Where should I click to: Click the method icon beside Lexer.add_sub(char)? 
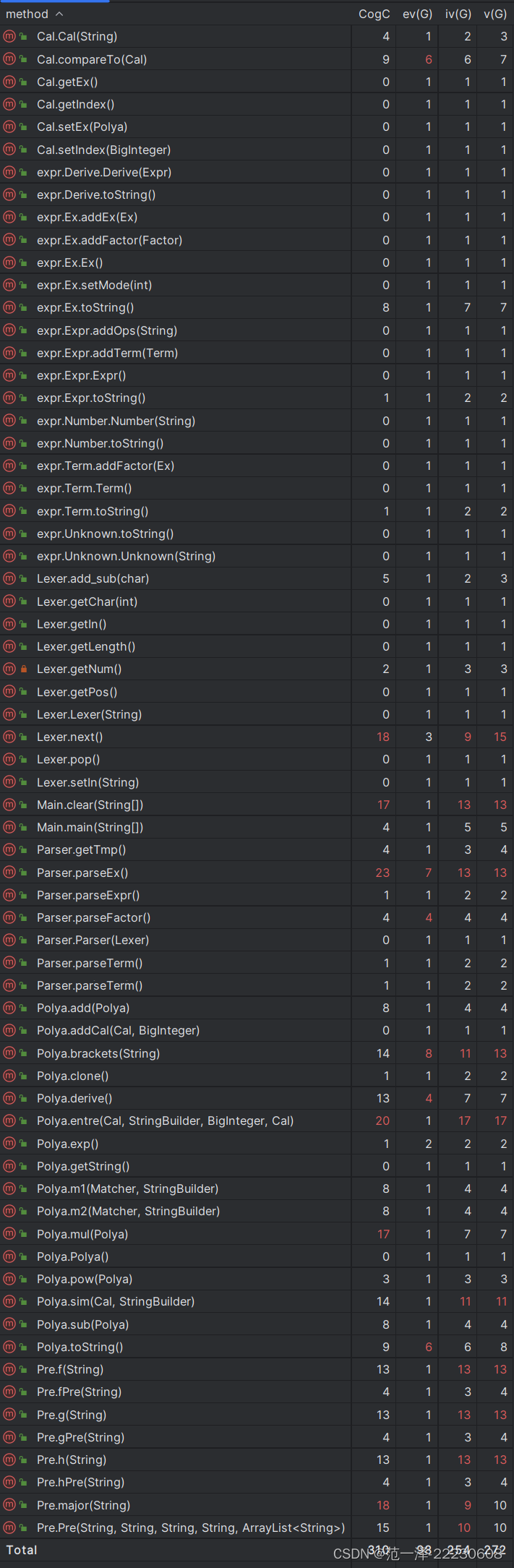click(9, 578)
